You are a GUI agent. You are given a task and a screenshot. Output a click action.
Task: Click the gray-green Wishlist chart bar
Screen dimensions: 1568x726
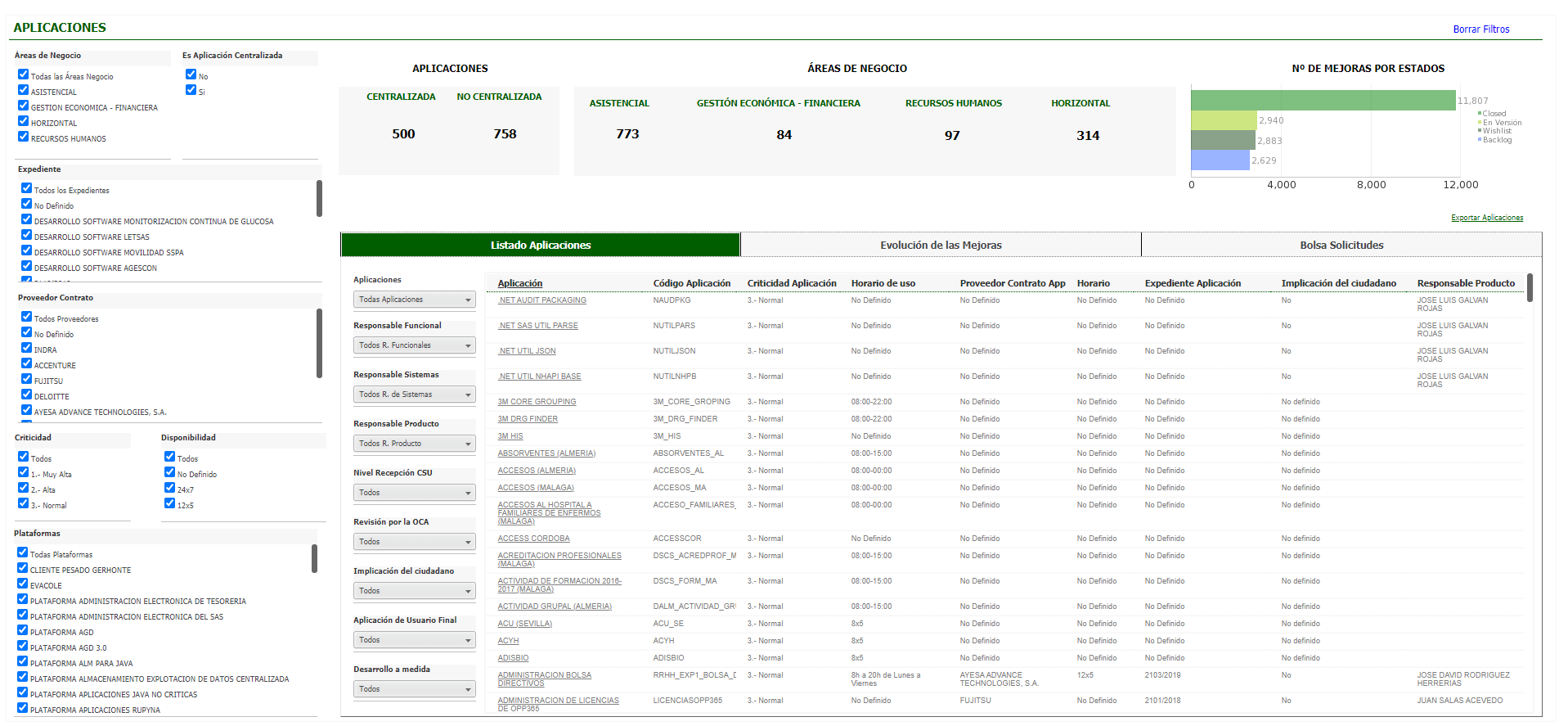tap(1223, 140)
